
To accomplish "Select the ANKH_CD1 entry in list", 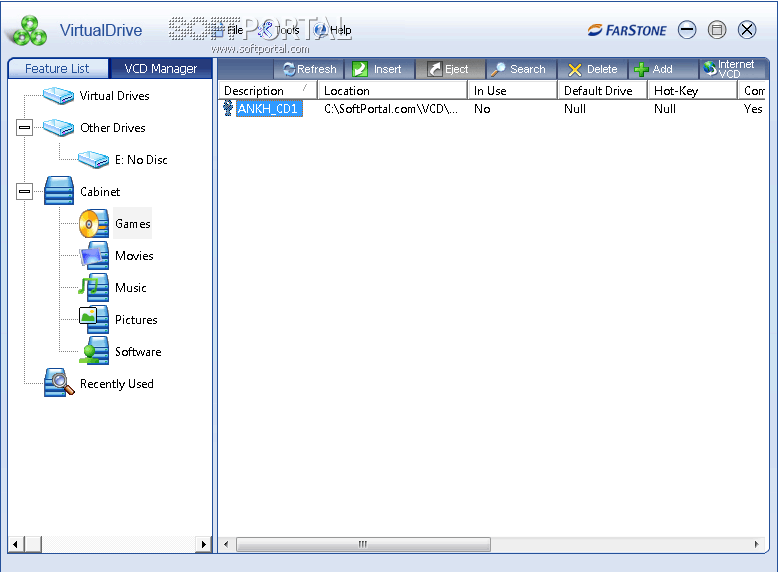I will (x=268, y=109).
